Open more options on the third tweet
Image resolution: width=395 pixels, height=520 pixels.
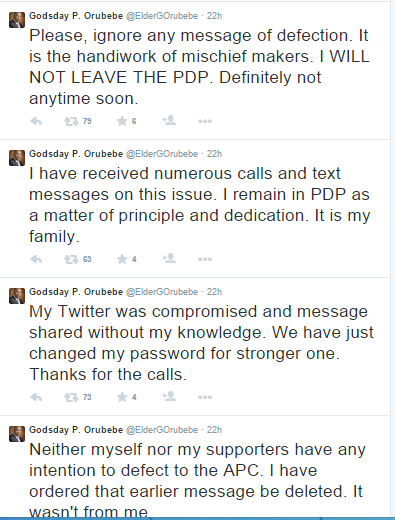(x=205, y=397)
